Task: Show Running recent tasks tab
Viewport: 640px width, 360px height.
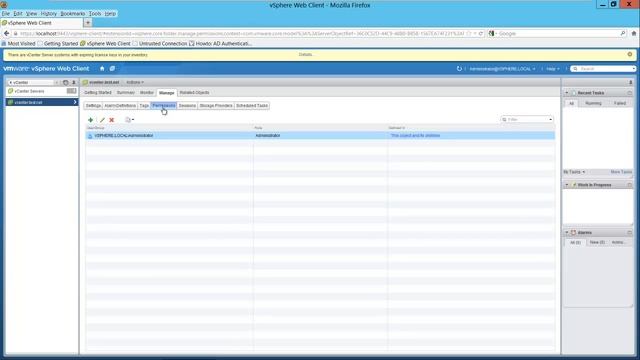Action: coord(593,103)
